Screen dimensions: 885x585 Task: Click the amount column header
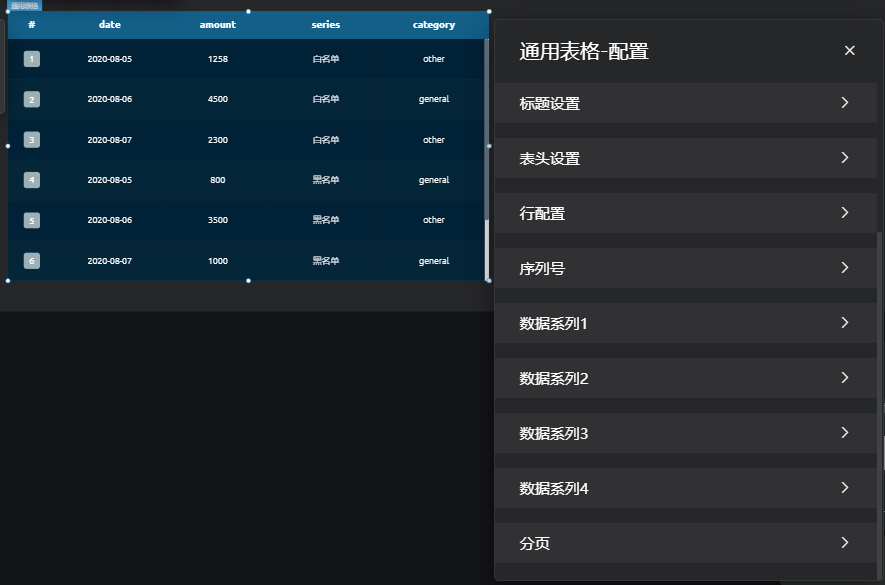(218, 25)
